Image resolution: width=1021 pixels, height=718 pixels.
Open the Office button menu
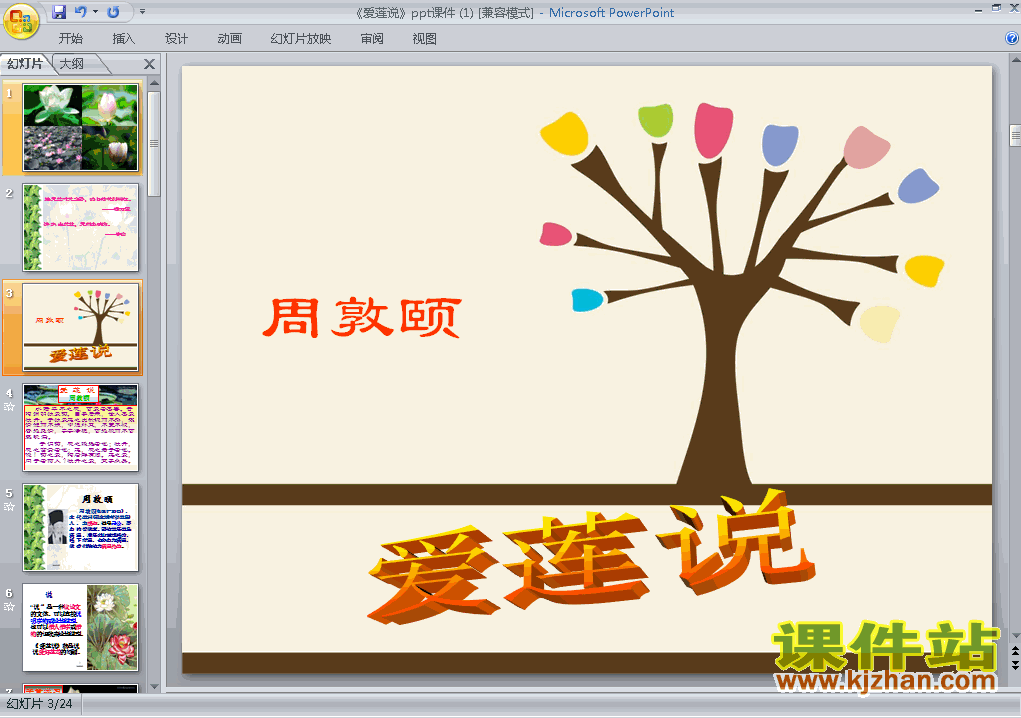point(21,21)
